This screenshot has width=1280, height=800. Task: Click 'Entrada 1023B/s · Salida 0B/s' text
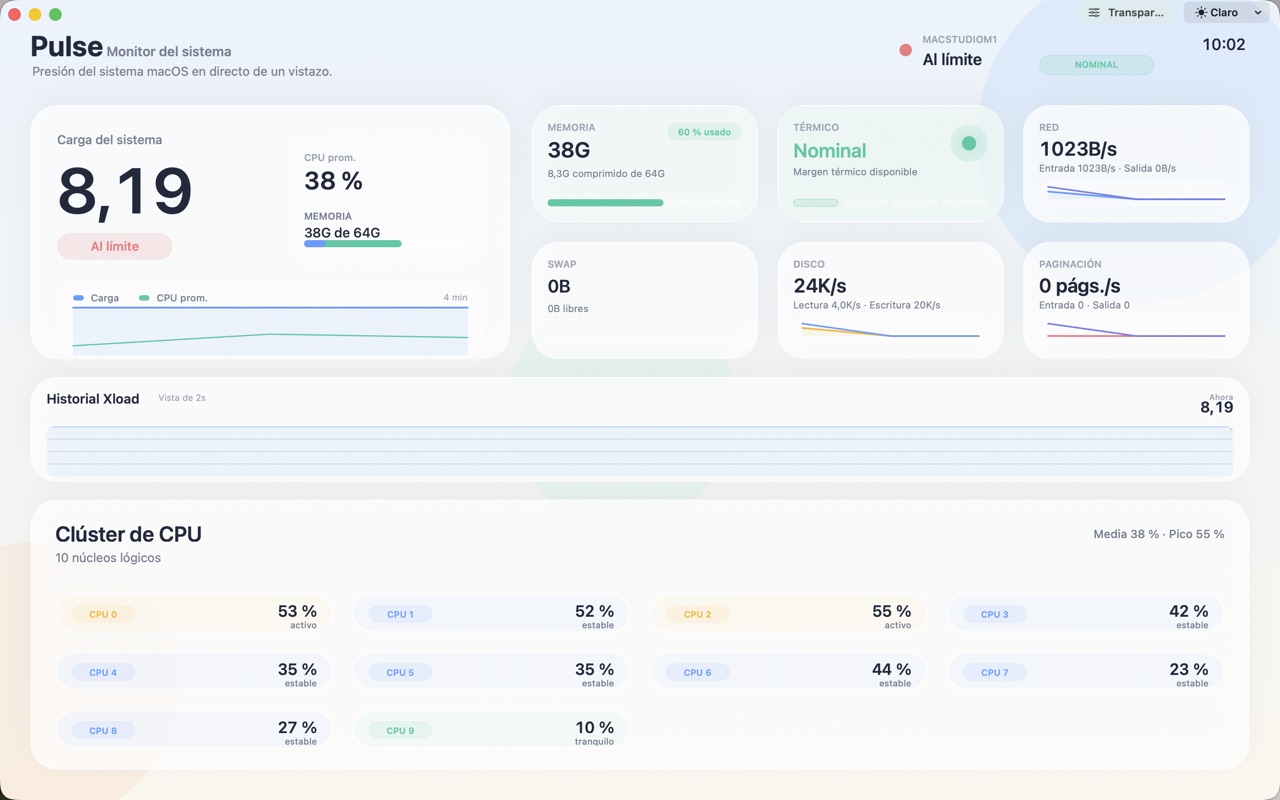click(x=1107, y=168)
